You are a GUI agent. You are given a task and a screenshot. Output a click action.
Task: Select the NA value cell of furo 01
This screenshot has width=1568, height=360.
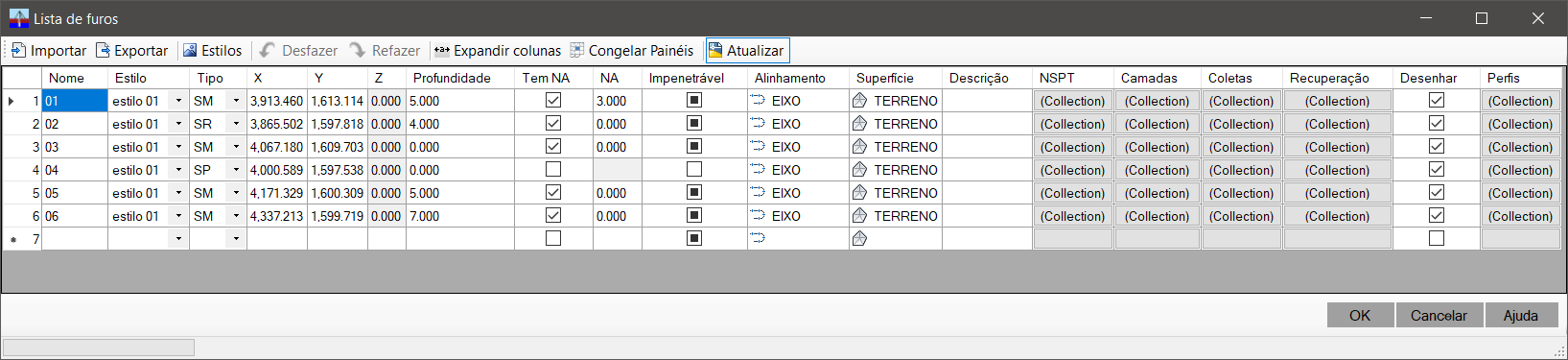point(618,101)
